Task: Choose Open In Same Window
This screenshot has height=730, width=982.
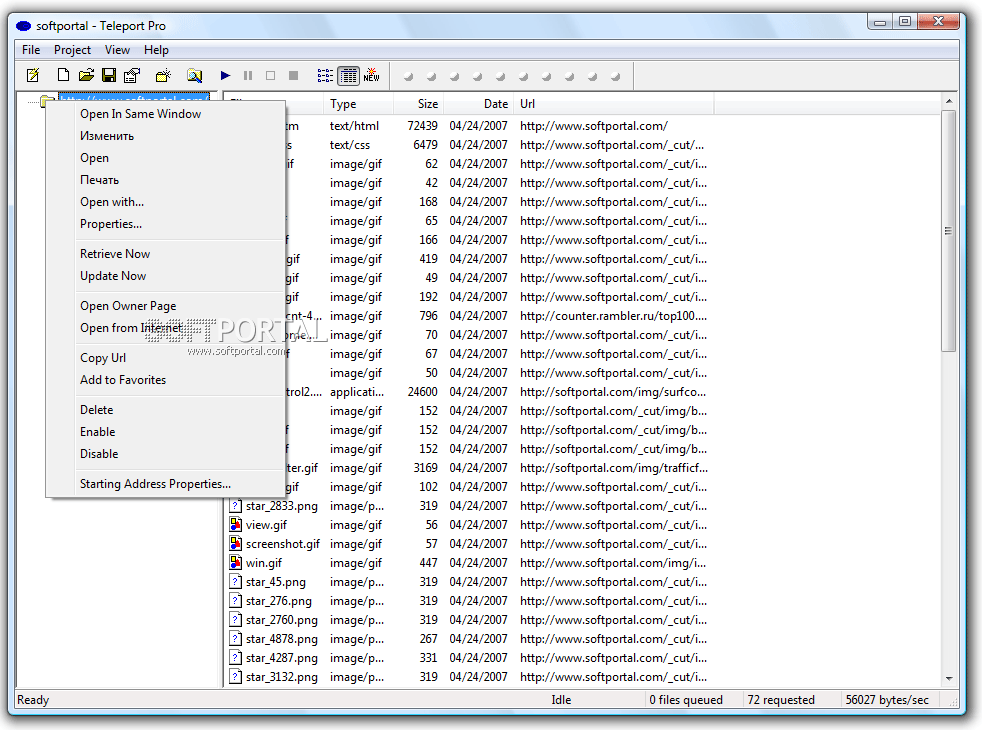Action: coord(166,114)
